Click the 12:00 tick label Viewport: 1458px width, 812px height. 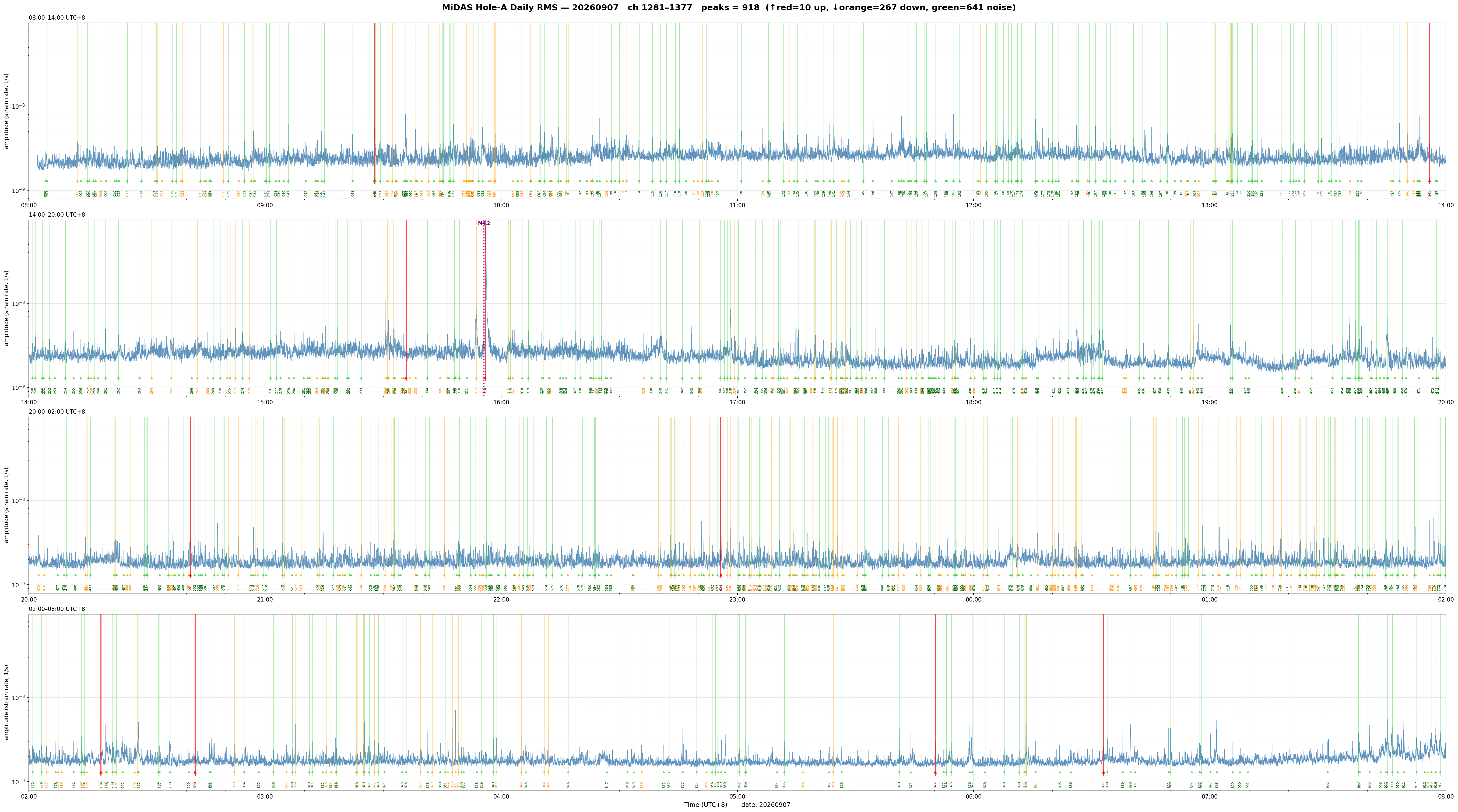974,205
